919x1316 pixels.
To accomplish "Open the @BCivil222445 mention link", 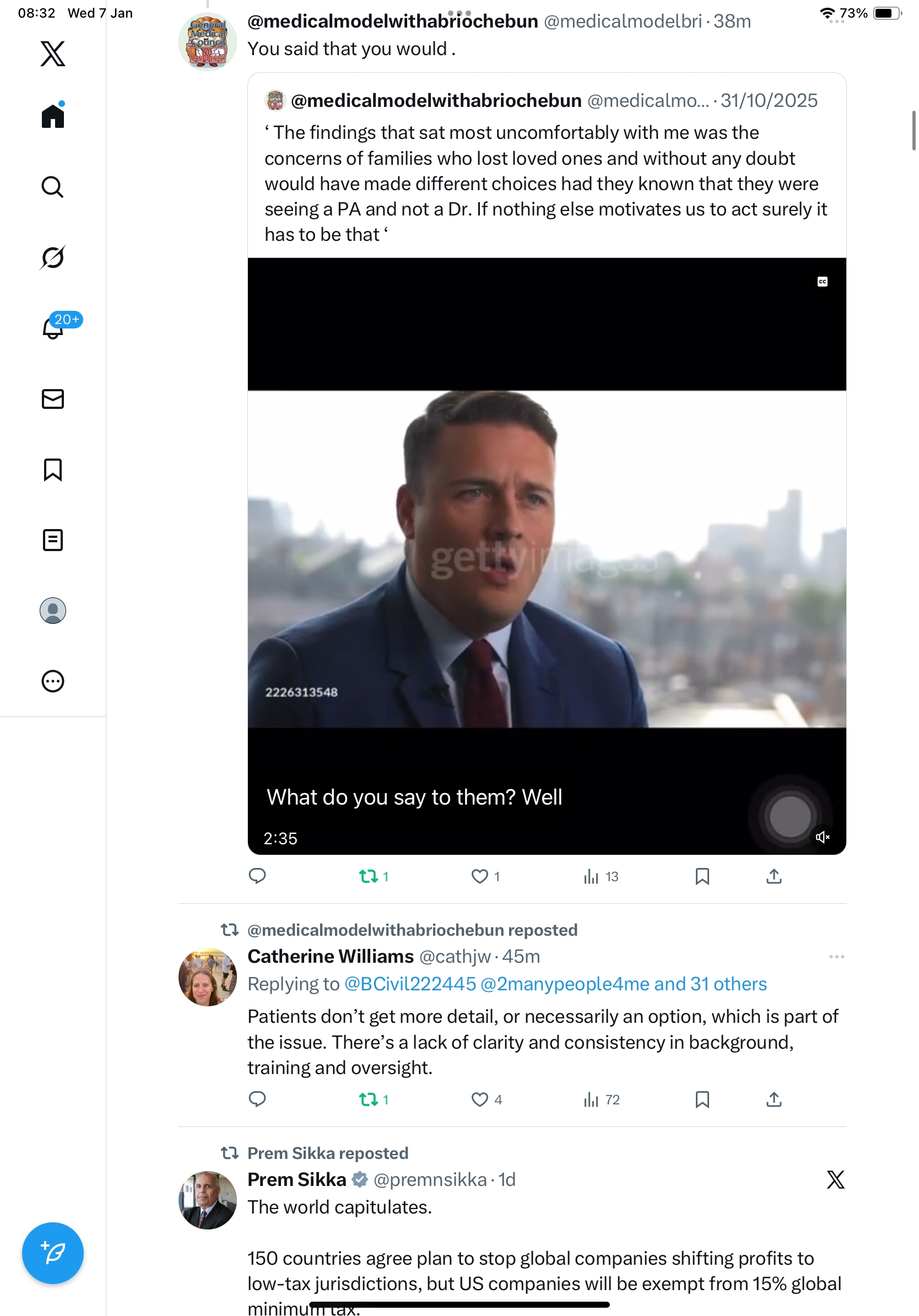I will (x=410, y=984).
